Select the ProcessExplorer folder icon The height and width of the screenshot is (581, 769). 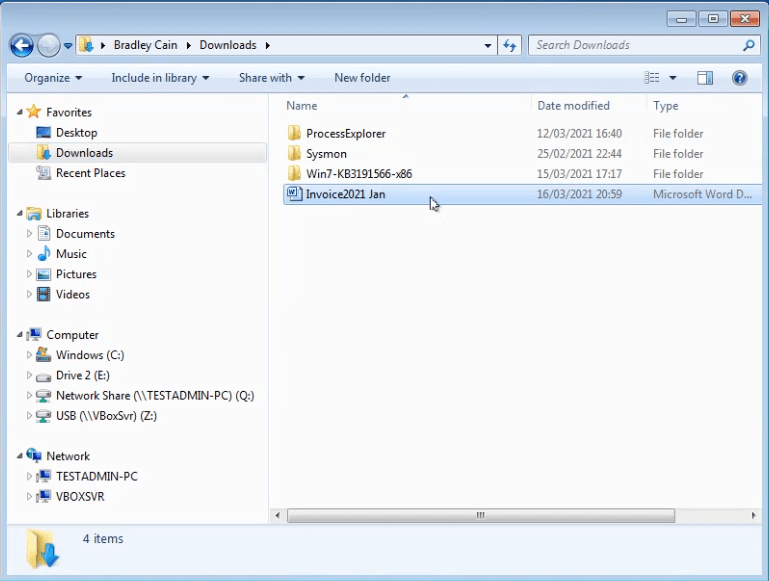[x=294, y=133]
